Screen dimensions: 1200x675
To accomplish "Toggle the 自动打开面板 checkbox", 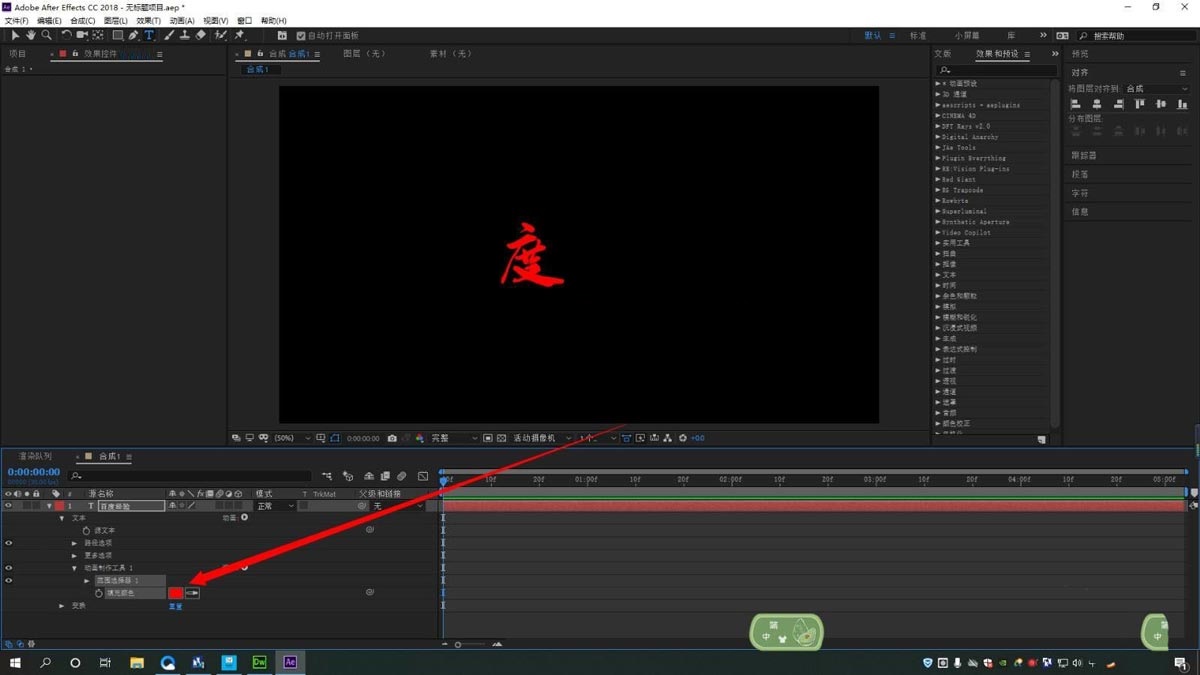I will tap(301, 35).
